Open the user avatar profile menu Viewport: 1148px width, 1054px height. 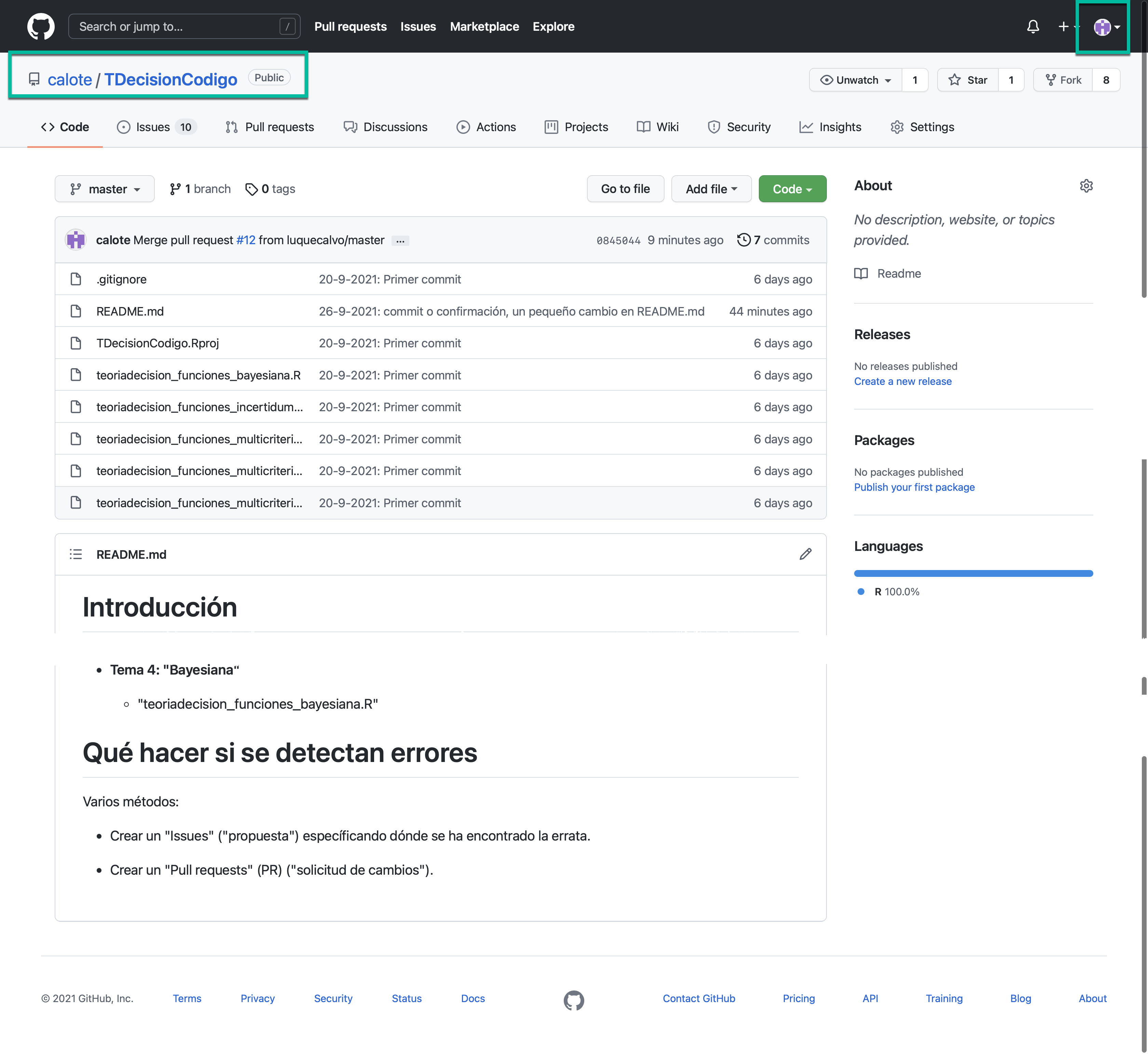(1106, 27)
